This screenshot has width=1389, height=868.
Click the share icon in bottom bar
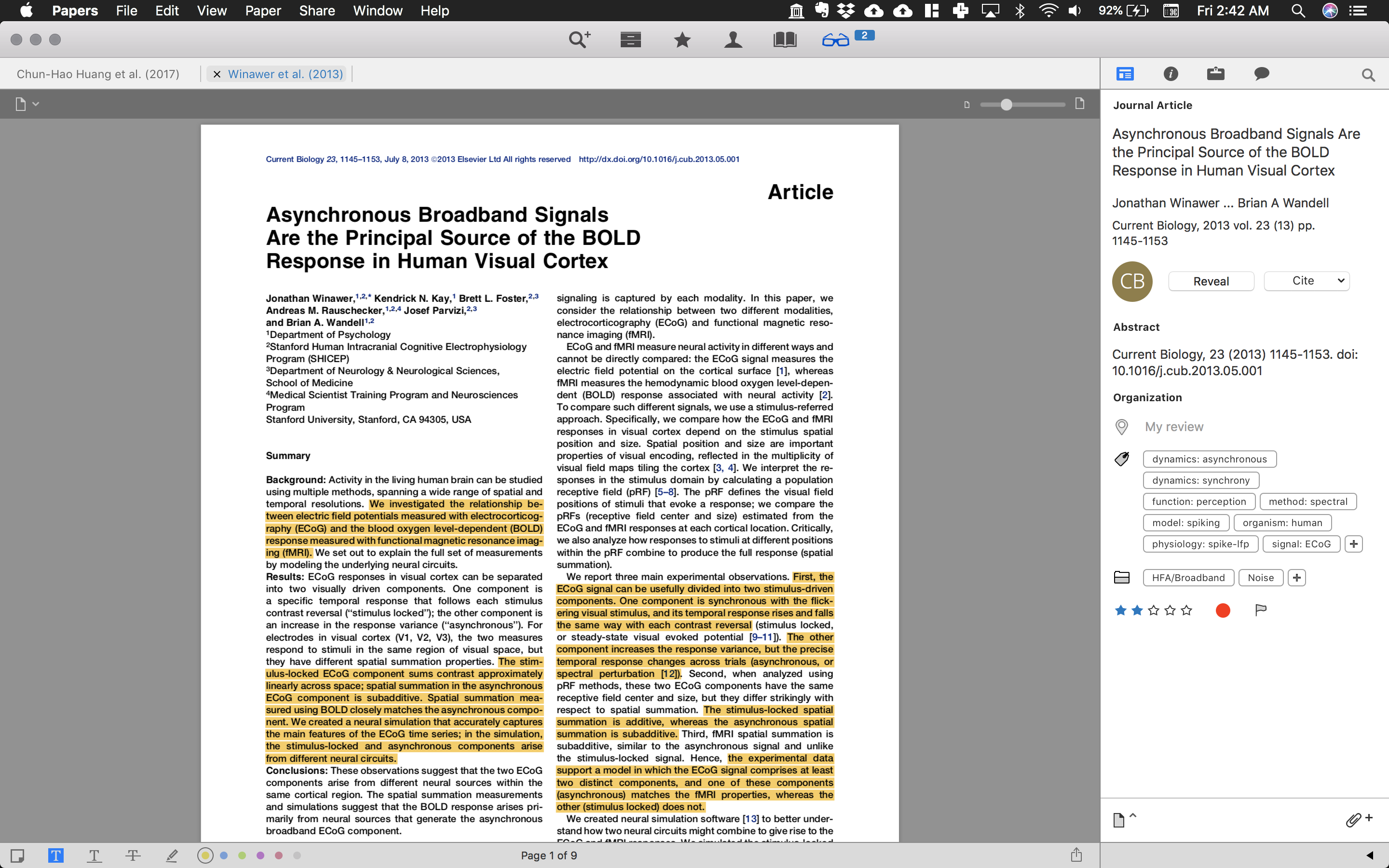coord(1076,854)
